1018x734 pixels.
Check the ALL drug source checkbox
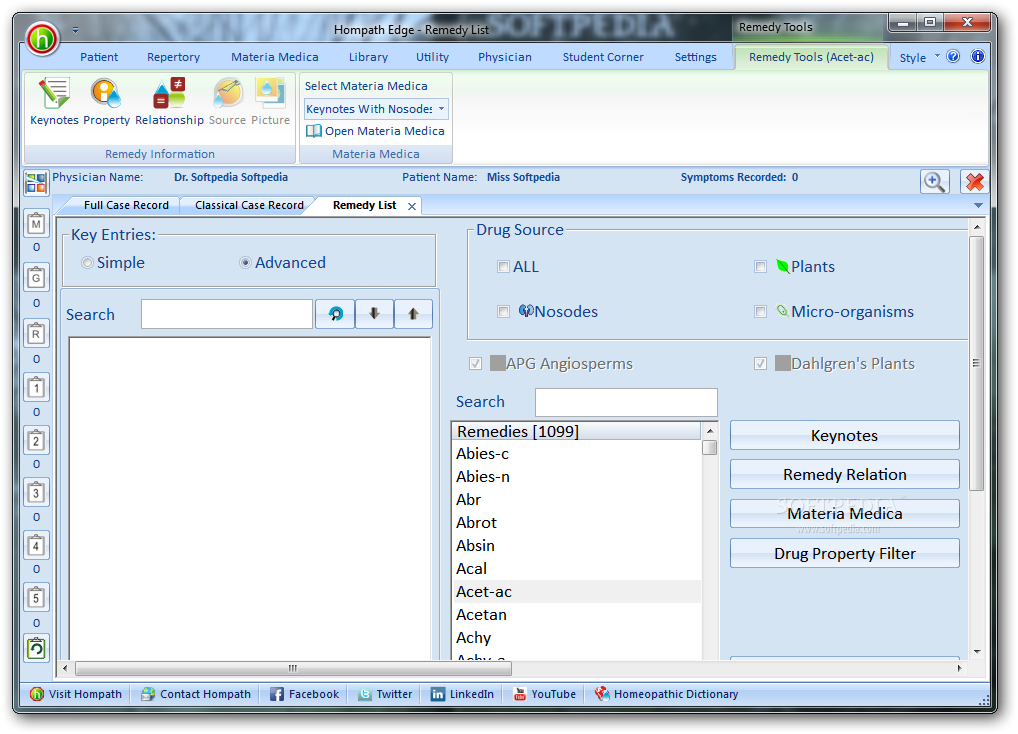[503, 266]
